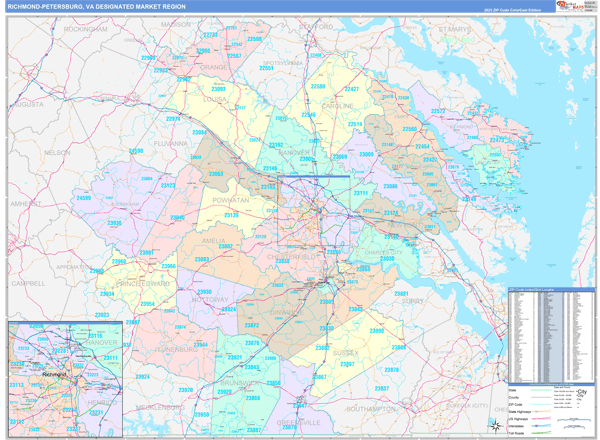Click the CAMPBELL county label
This screenshot has width=600, height=440.
[28, 284]
